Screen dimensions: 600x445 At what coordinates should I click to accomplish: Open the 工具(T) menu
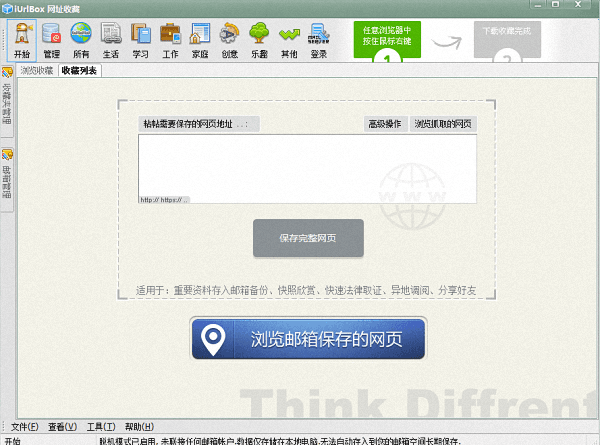101,426
